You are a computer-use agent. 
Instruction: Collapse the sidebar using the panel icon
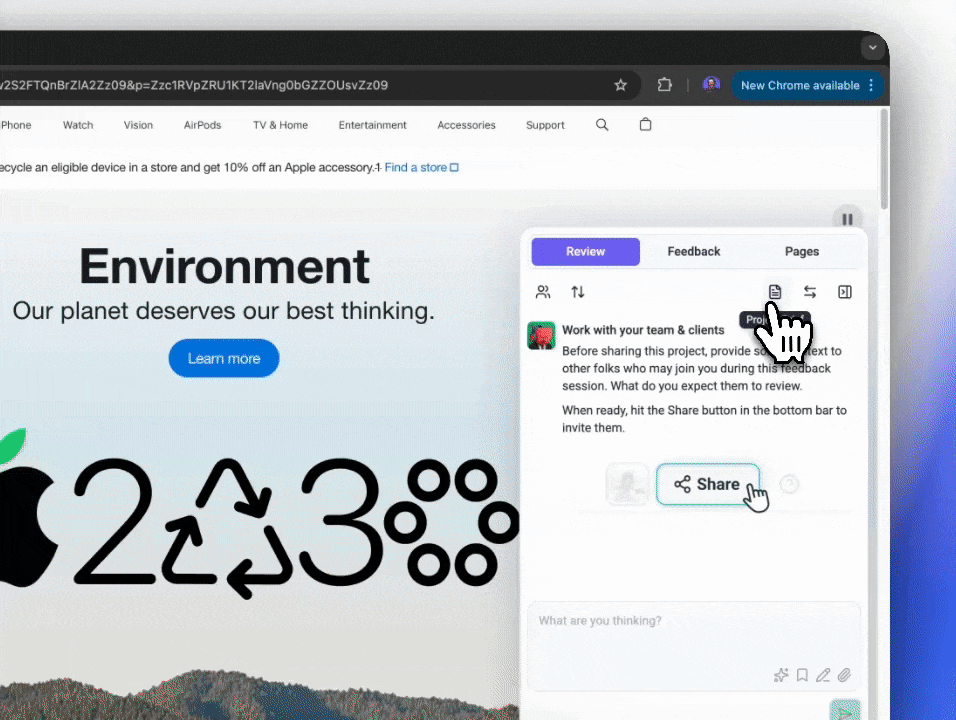point(845,292)
